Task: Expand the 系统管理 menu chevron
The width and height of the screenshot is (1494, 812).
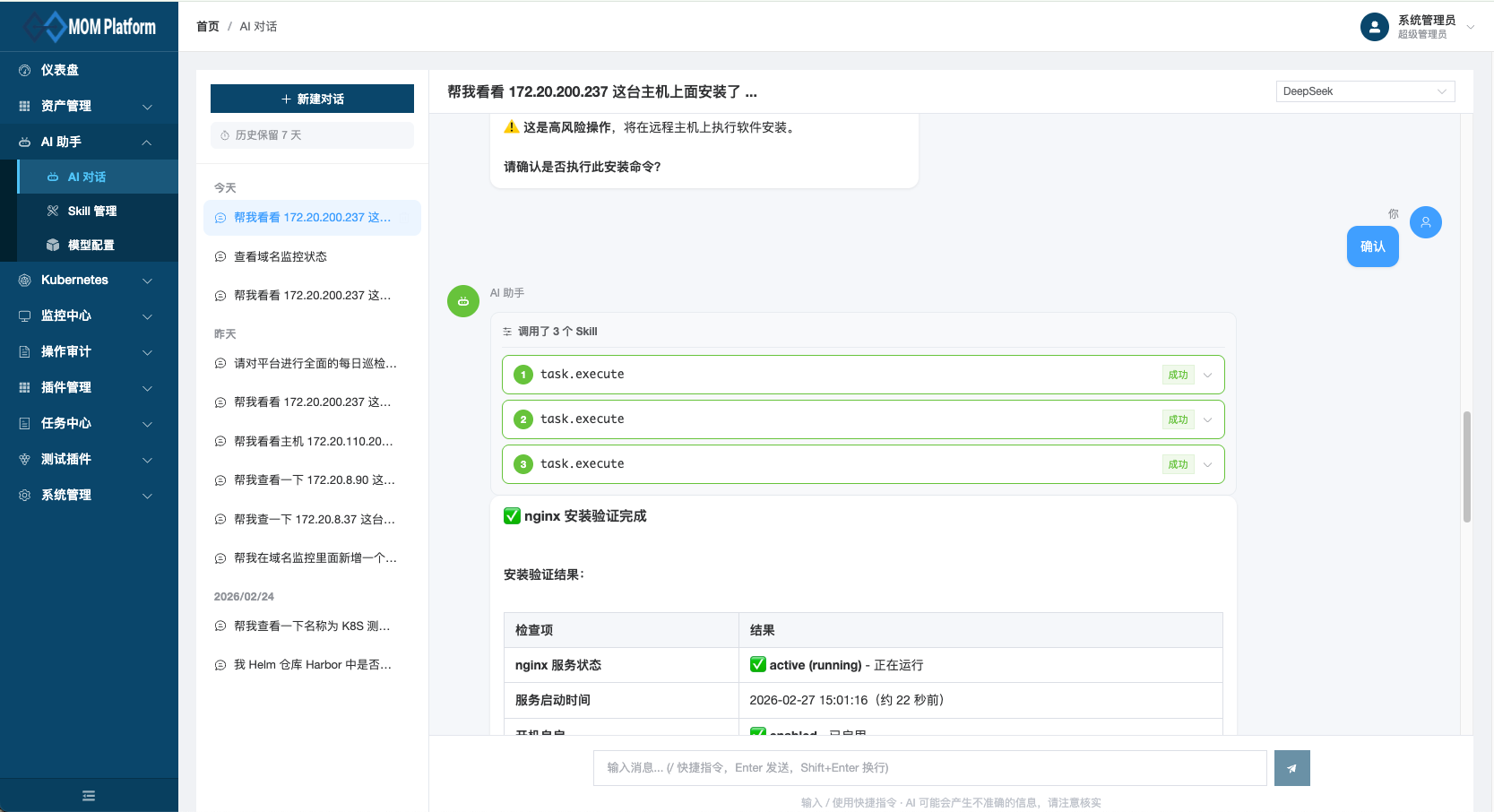Action: 146,495
